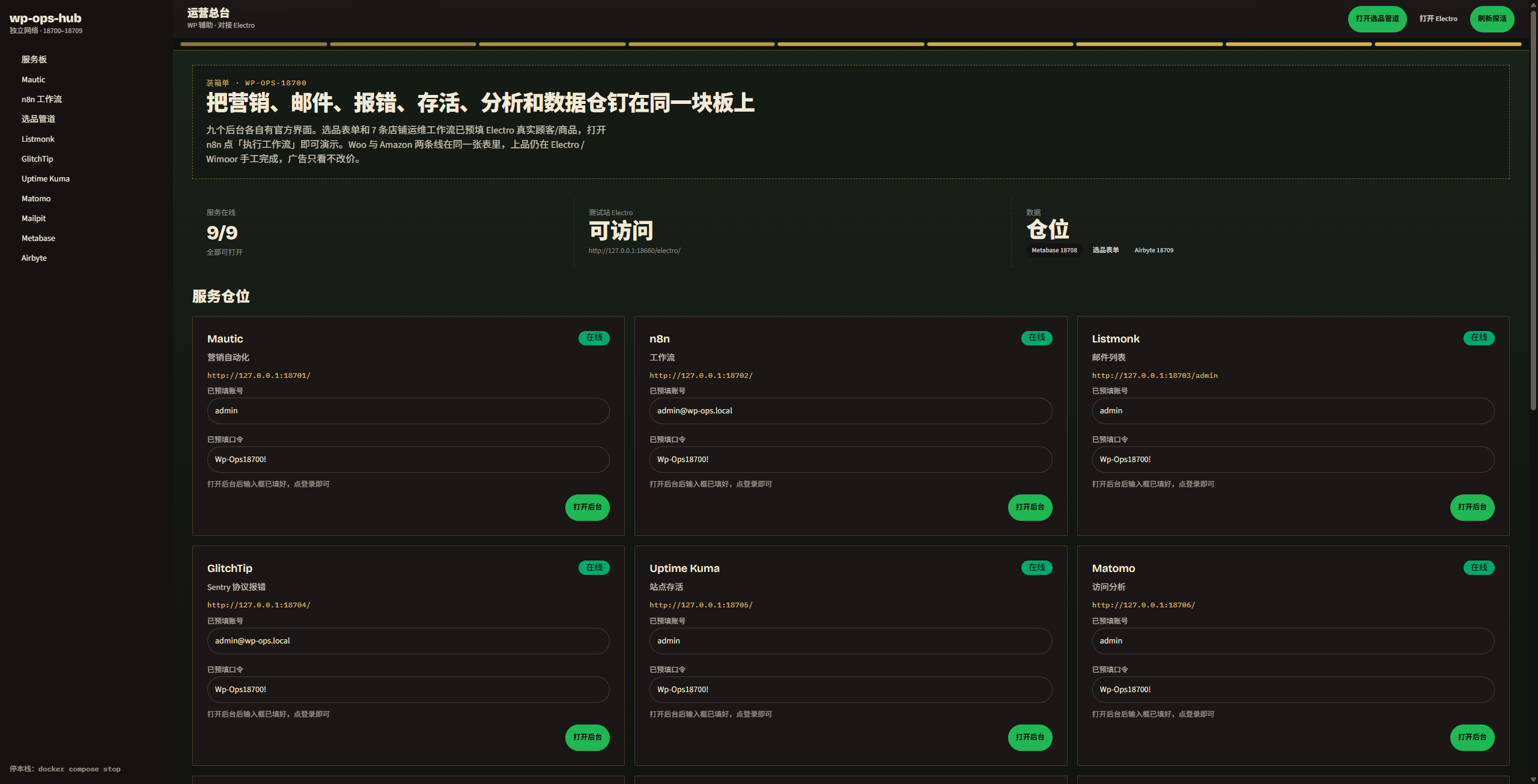Click the Uptime Kuma account input field

click(851, 641)
